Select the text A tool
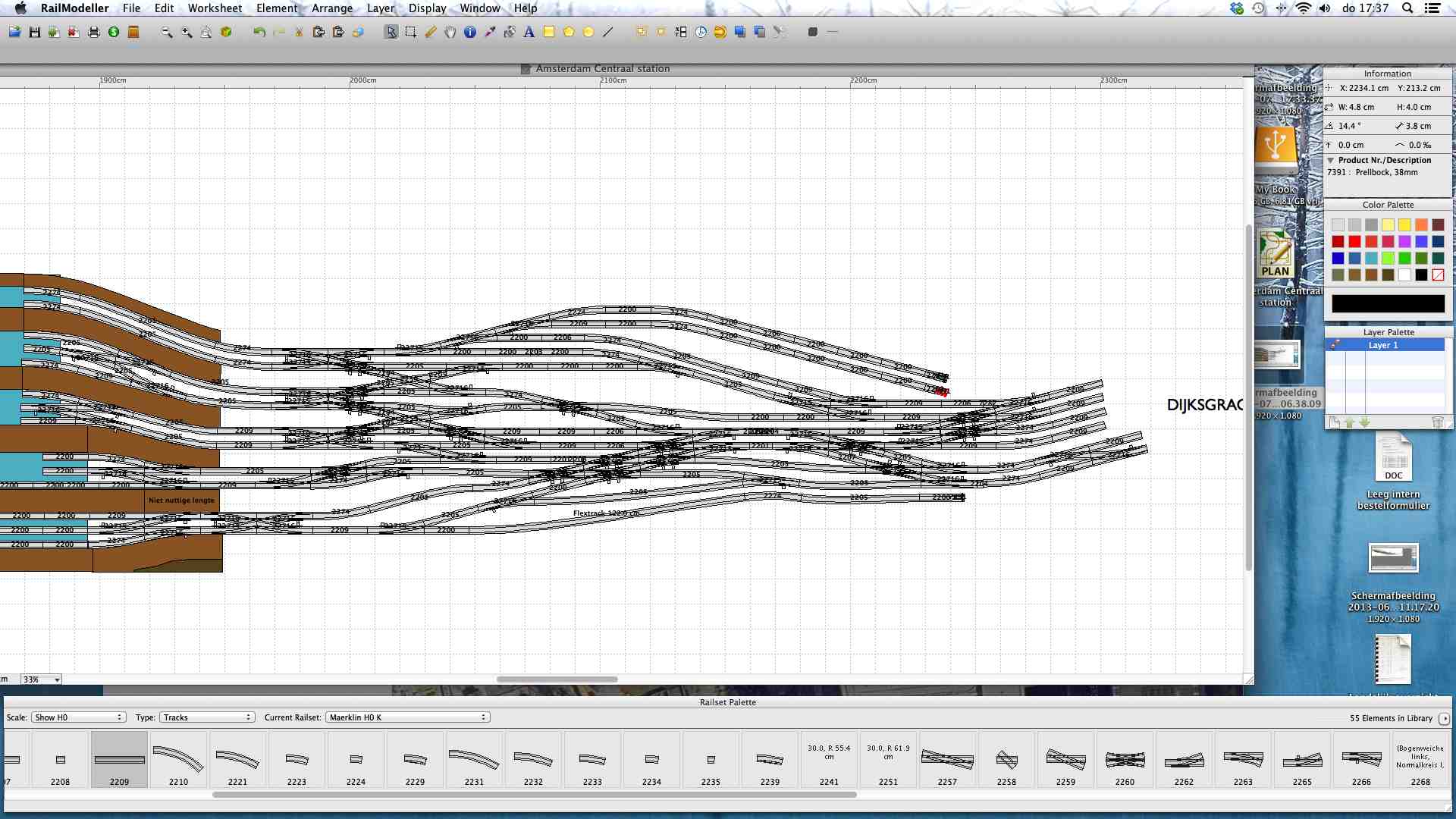 coord(529,32)
